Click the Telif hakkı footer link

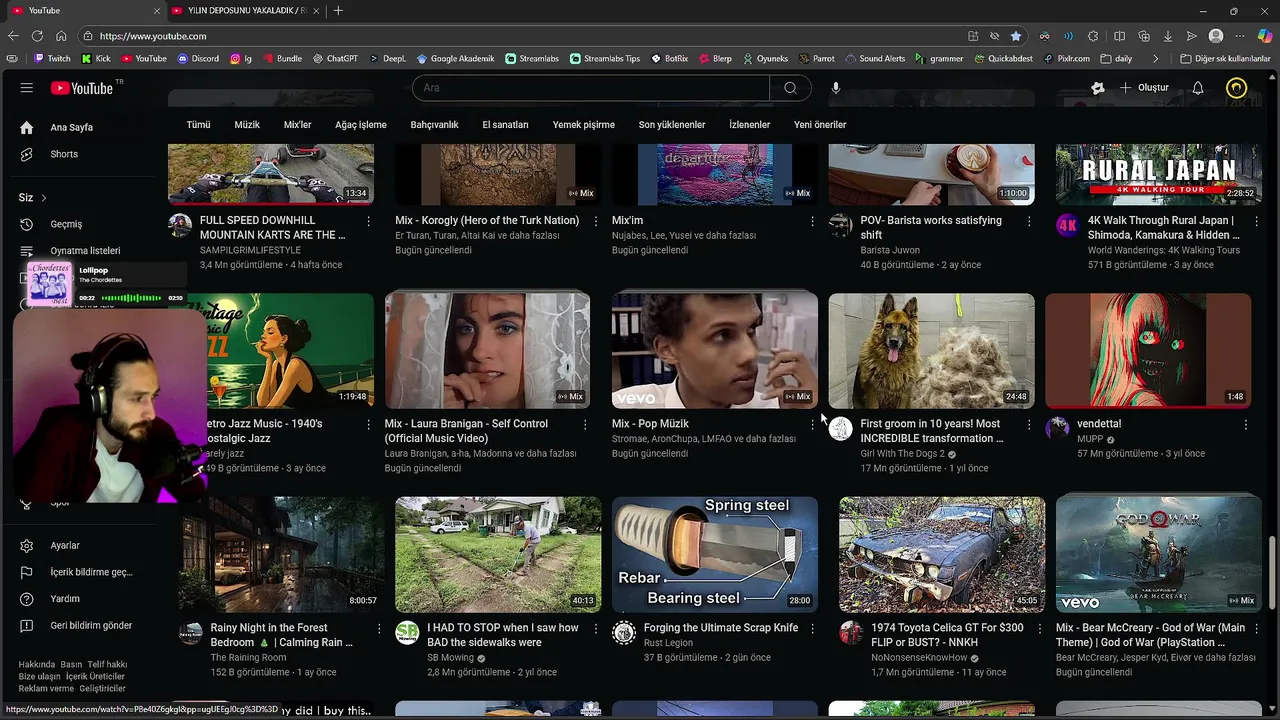(107, 664)
